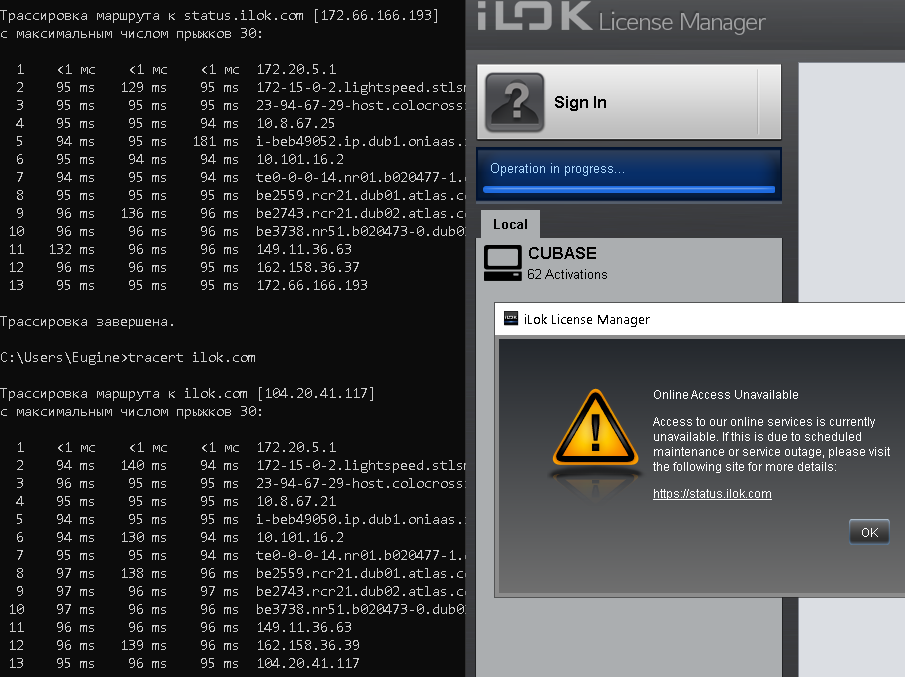Click the 132 ms value in hop 11
905x677 pixels.
[72, 249]
